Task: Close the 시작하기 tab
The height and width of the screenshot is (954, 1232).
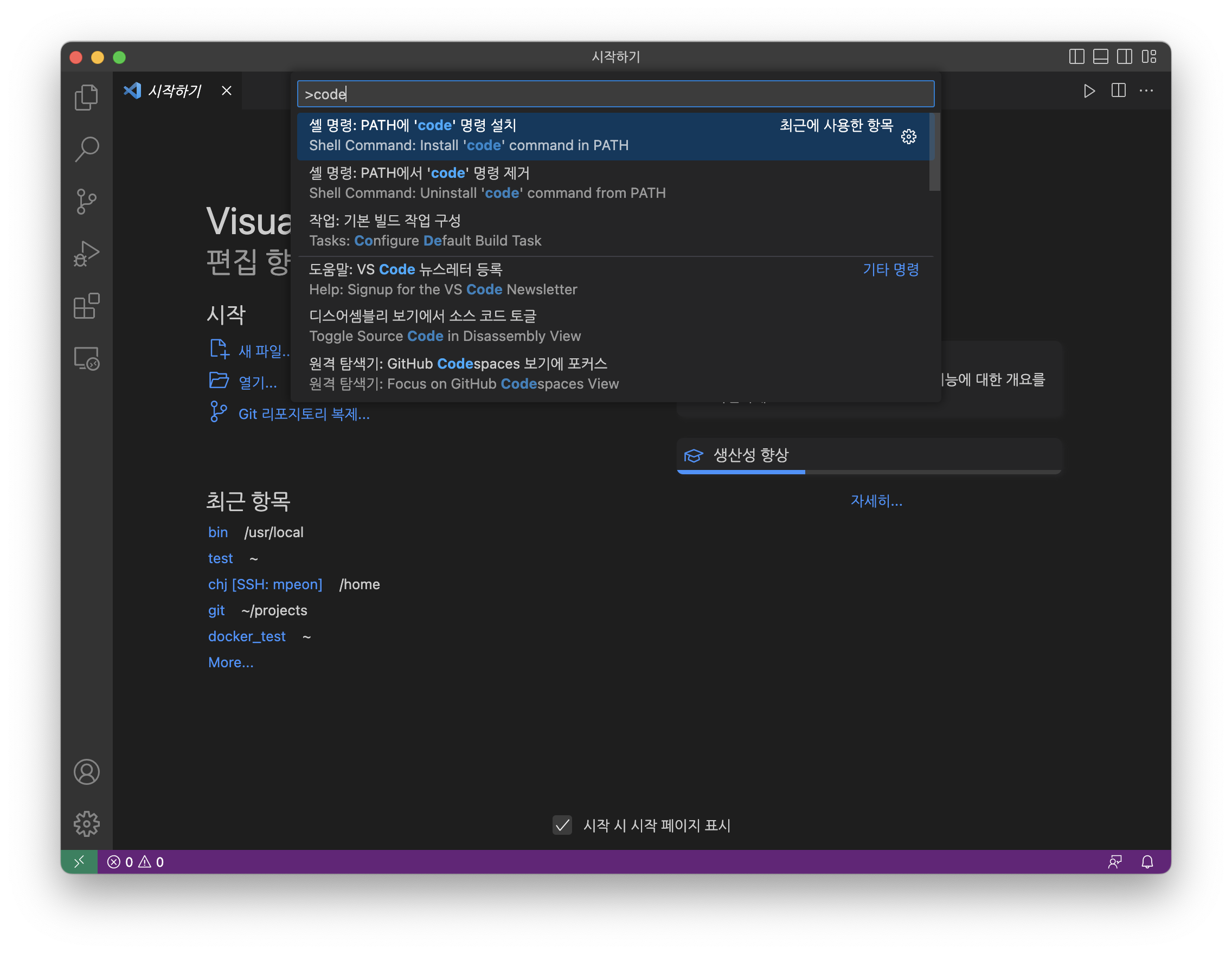Action: click(227, 91)
